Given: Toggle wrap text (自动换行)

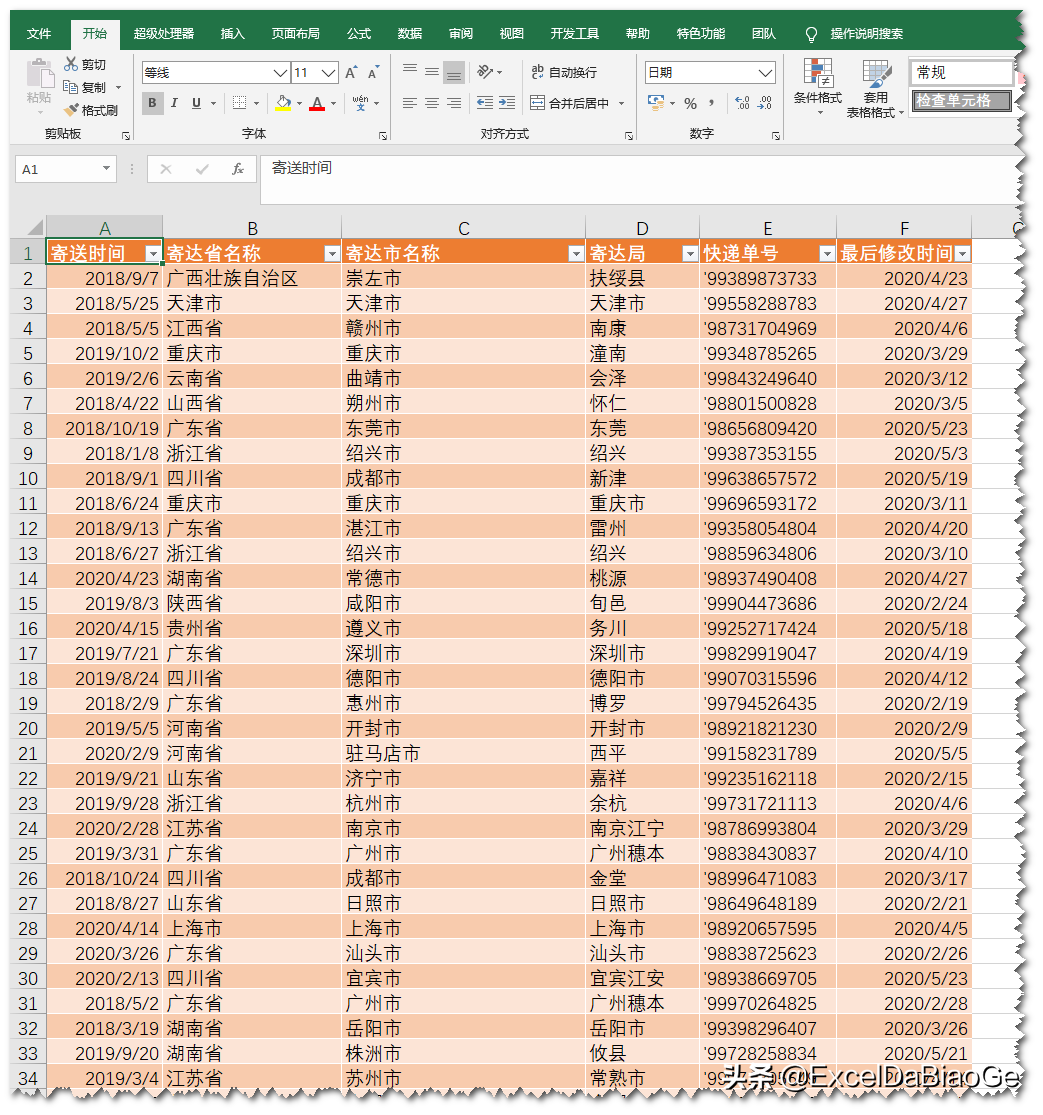Looking at the screenshot, I should pos(564,72).
